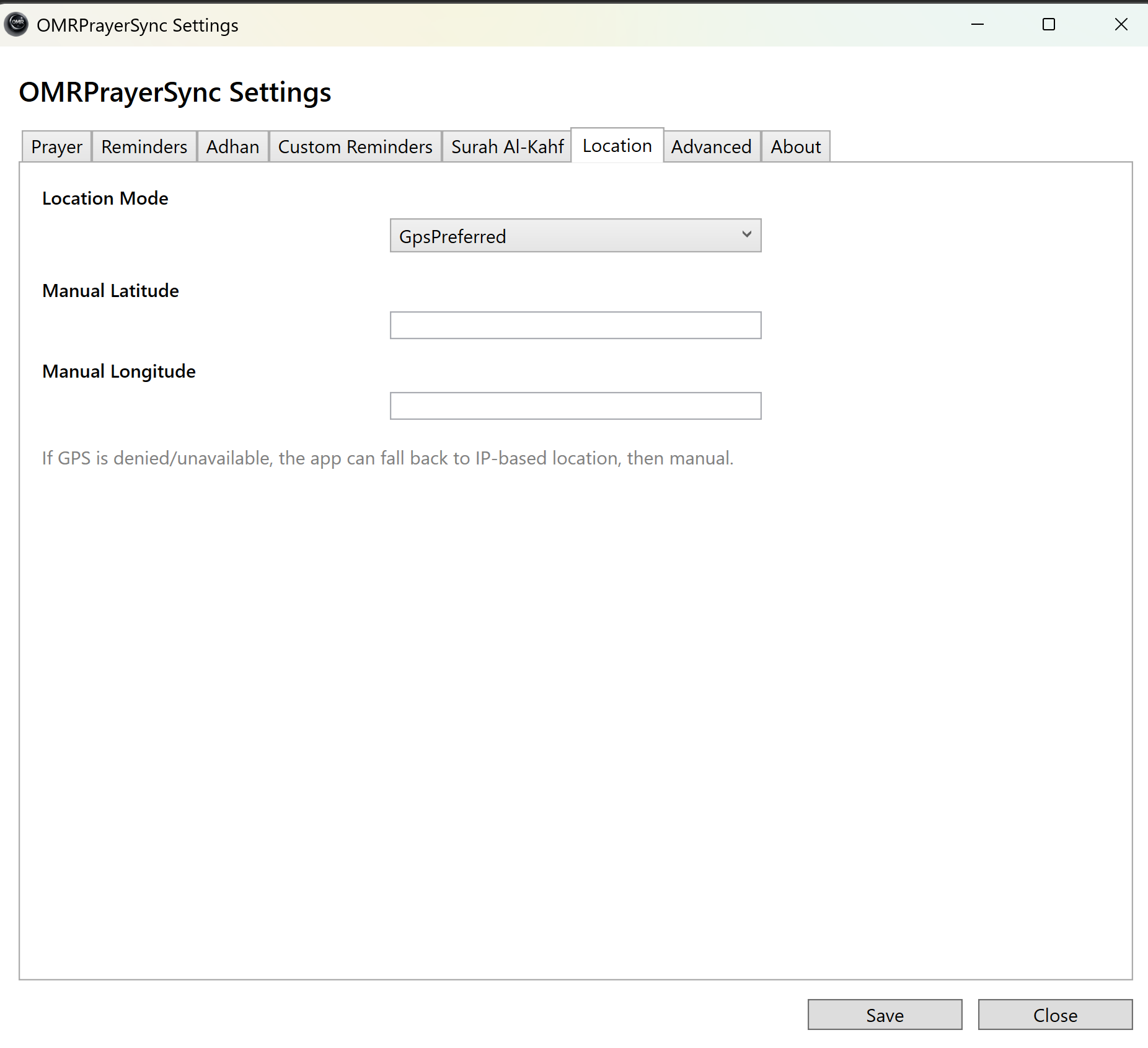Minimize the settings window
The image size is (1148, 1048).
point(978,24)
